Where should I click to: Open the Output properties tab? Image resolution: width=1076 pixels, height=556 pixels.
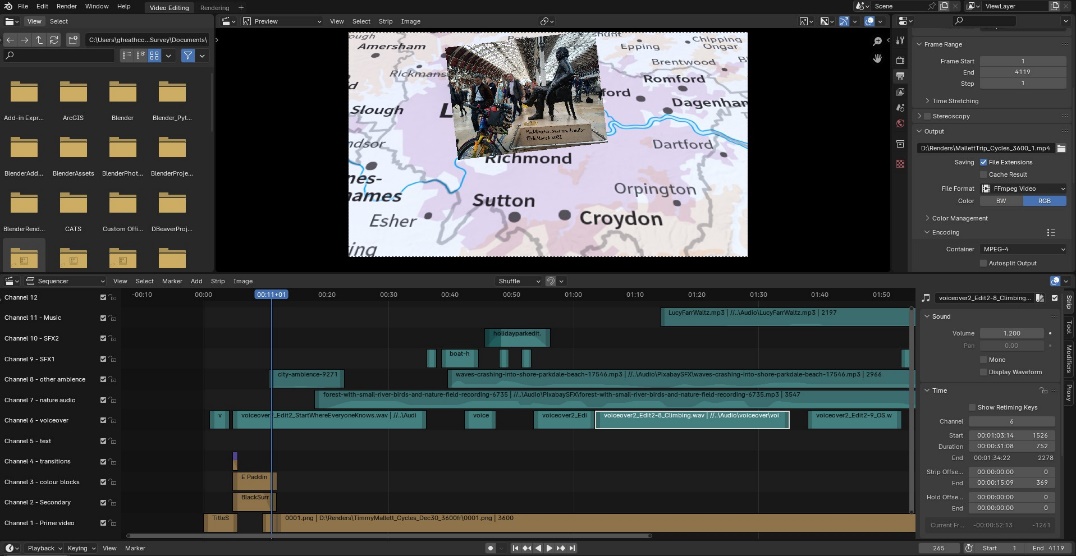[900, 76]
